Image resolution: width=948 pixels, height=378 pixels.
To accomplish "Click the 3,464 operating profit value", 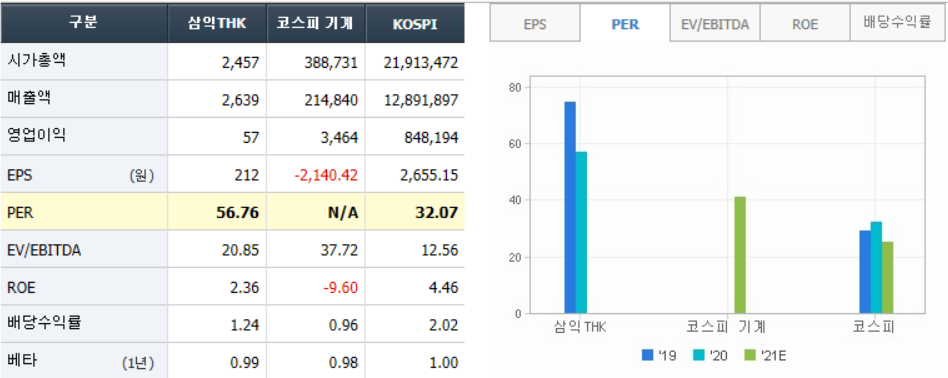I will pos(339,138).
